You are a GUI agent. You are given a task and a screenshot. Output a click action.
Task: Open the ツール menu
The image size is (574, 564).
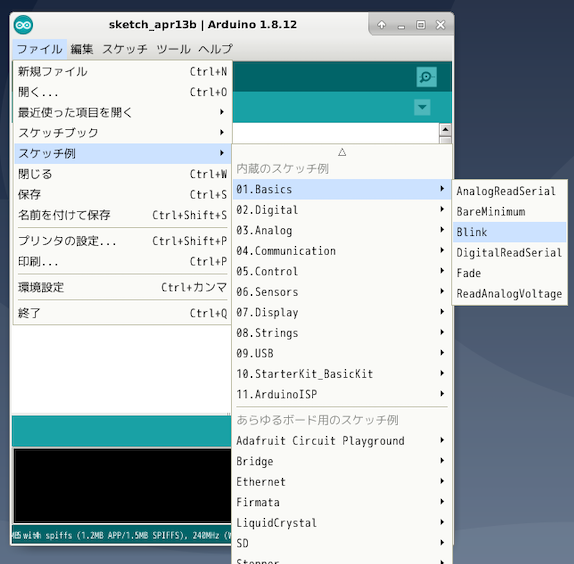(173, 49)
